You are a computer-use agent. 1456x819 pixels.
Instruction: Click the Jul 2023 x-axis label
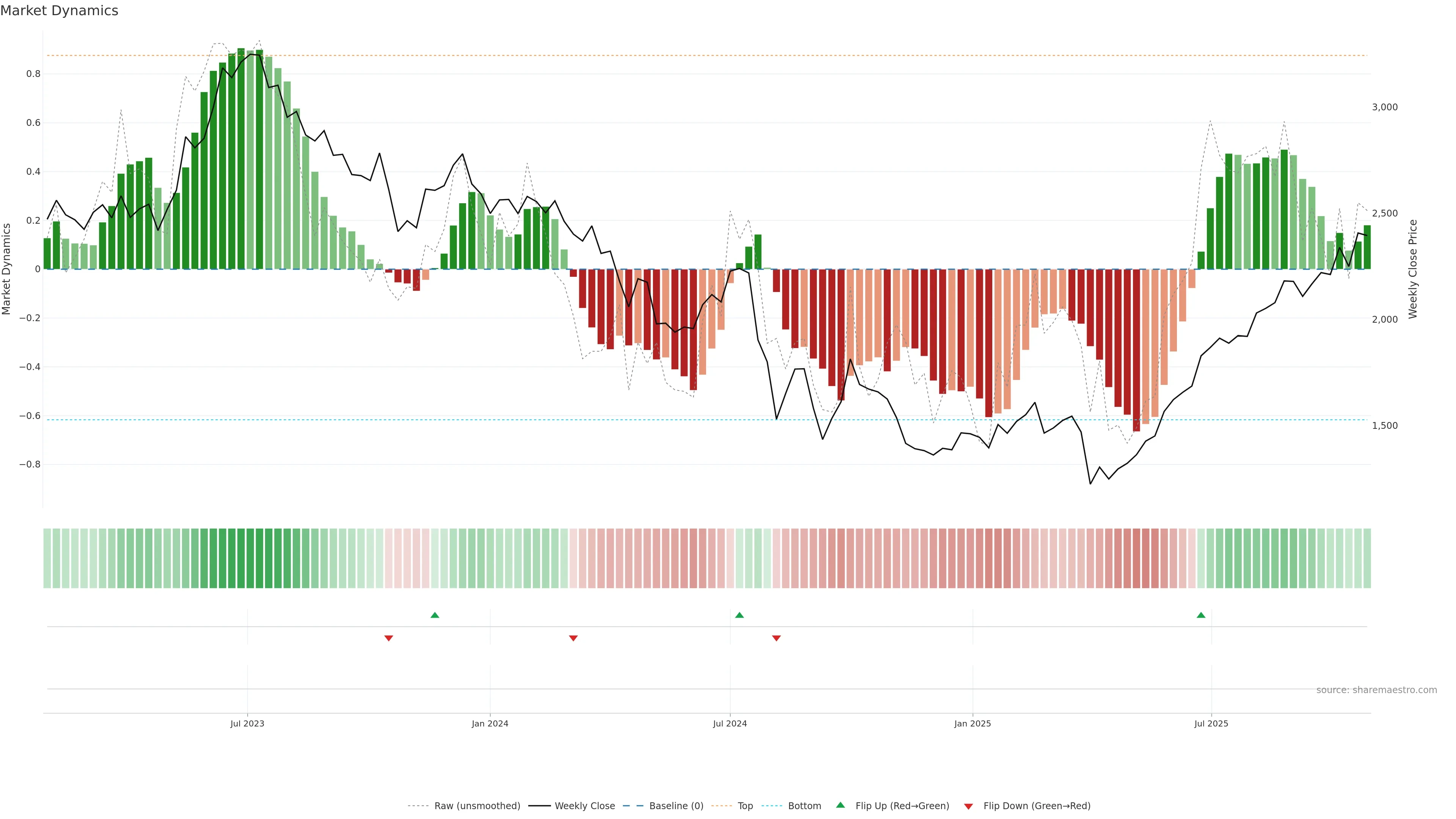247,723
